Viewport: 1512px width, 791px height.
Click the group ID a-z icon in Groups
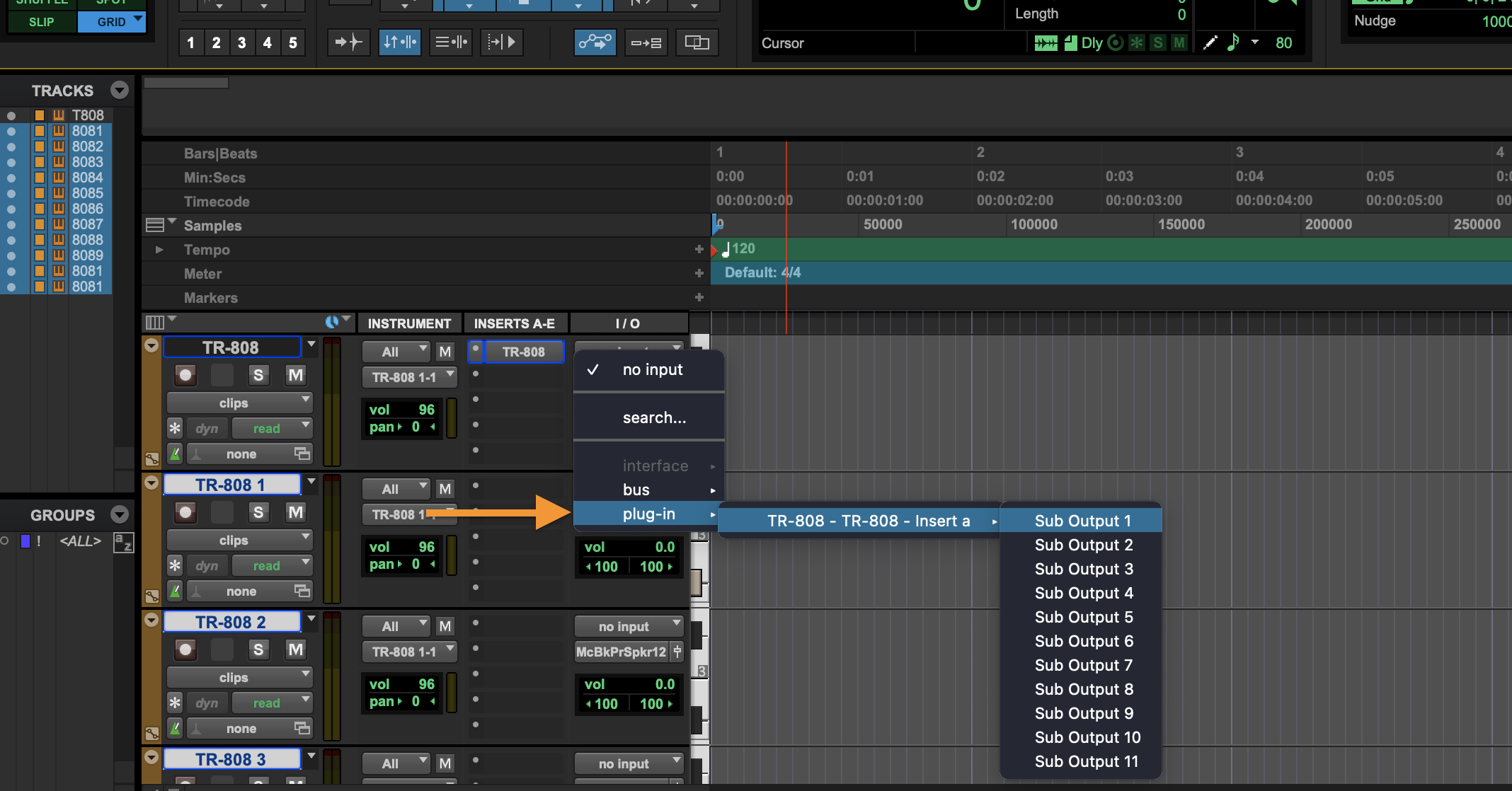coord(124,543)
